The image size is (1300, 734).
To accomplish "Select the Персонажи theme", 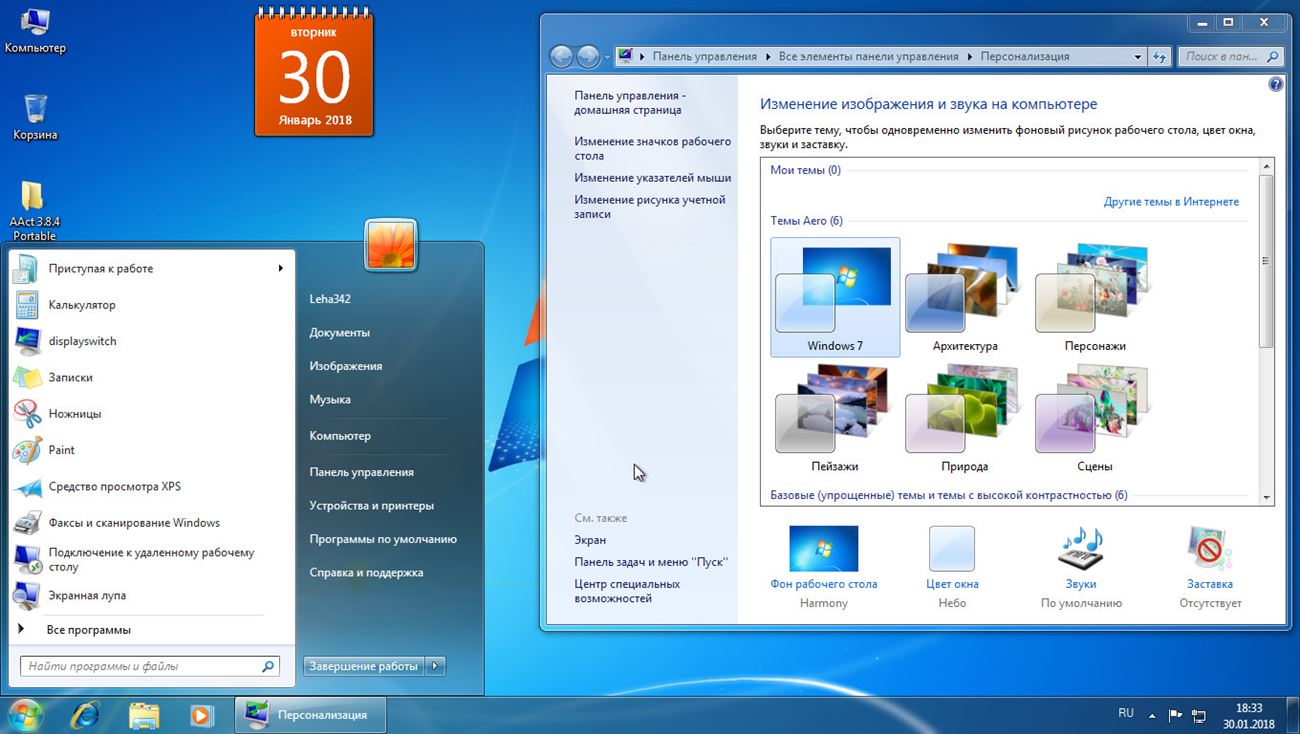I will pos(1095,297).
